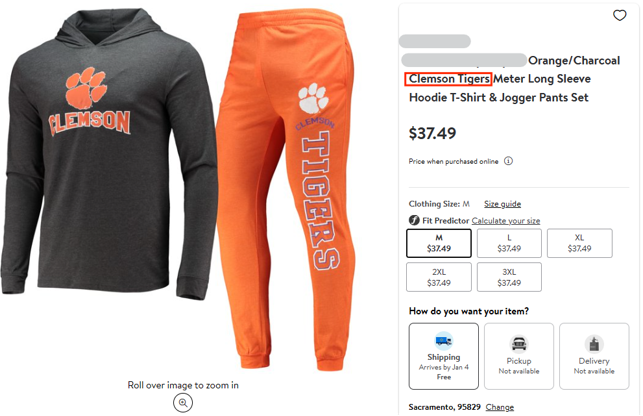Choose Delivery fulfillment option

pos(594,356)
